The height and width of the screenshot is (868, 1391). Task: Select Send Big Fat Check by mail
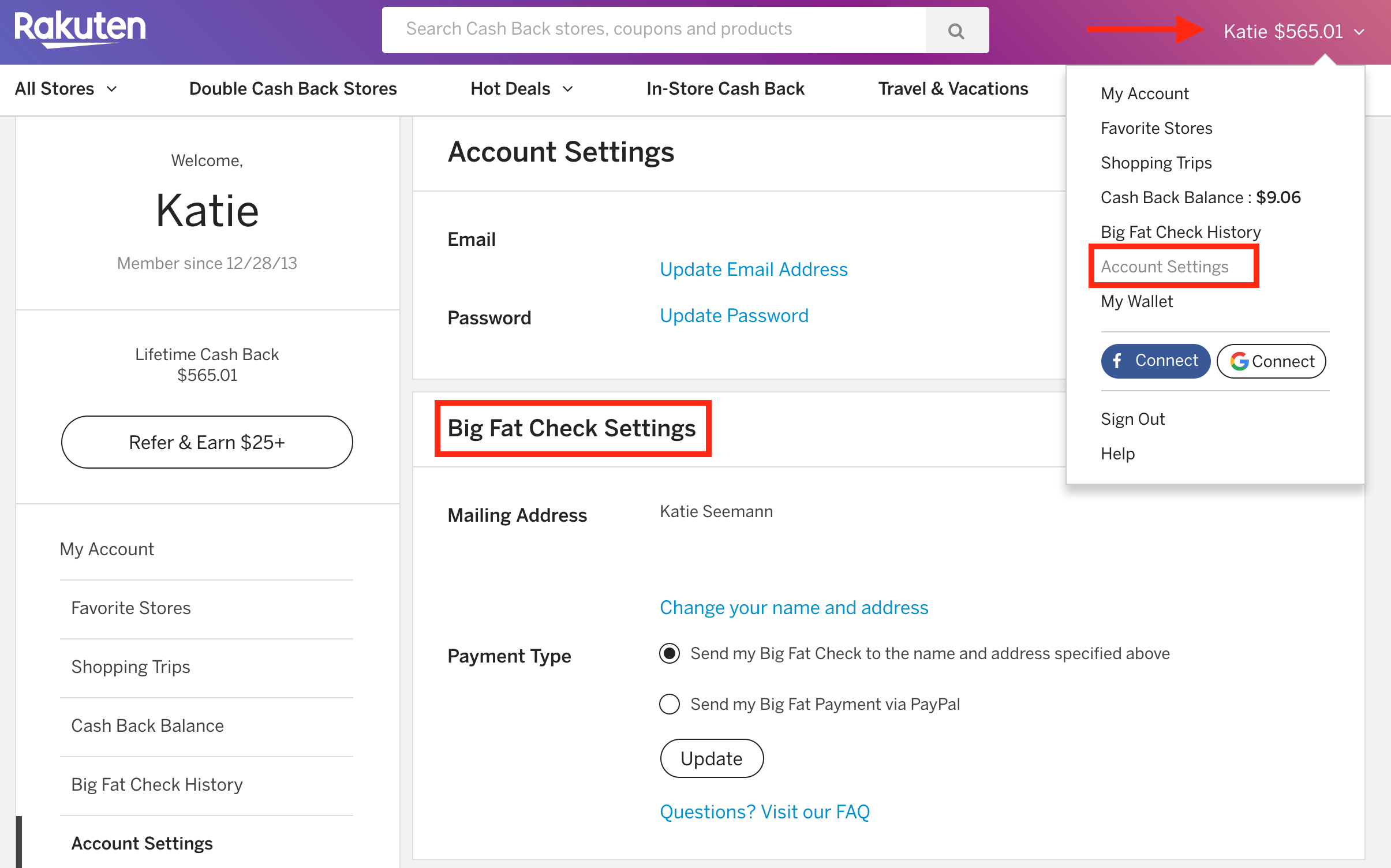pos(669,654)
